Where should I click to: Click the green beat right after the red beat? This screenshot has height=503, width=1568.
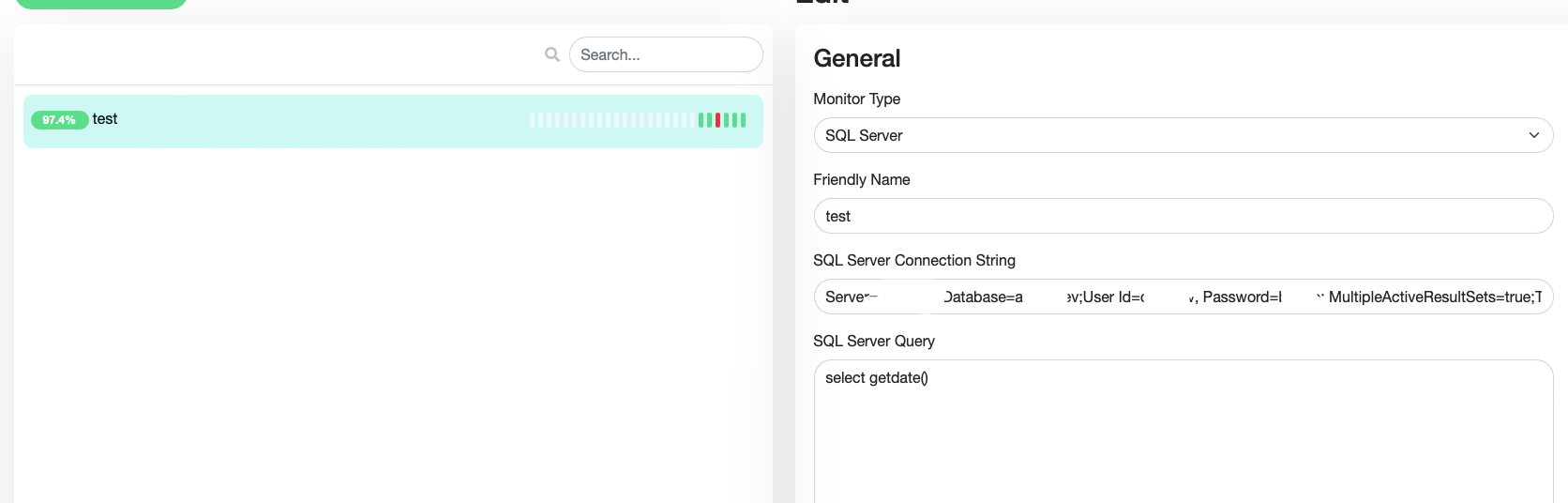(727, 120)
